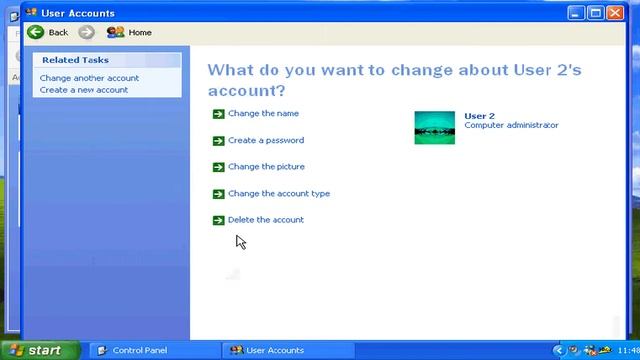Click the Windows logo on the start button

click(x=17, y=350)
